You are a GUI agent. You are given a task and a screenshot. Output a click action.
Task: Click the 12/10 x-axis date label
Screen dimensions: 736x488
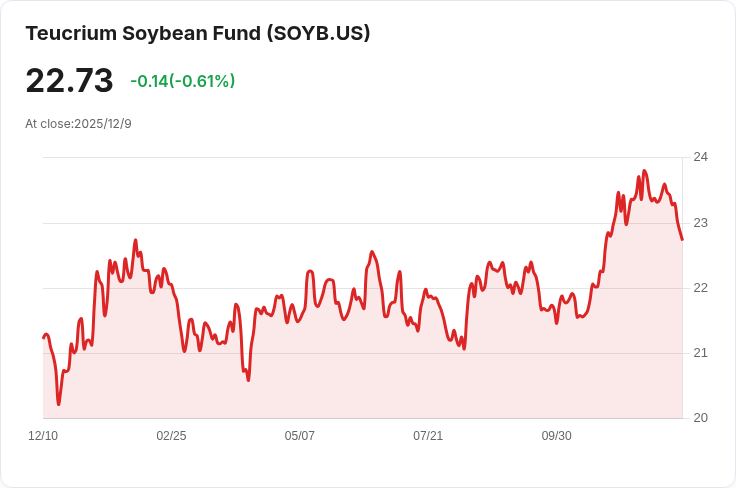coord(43,436)
